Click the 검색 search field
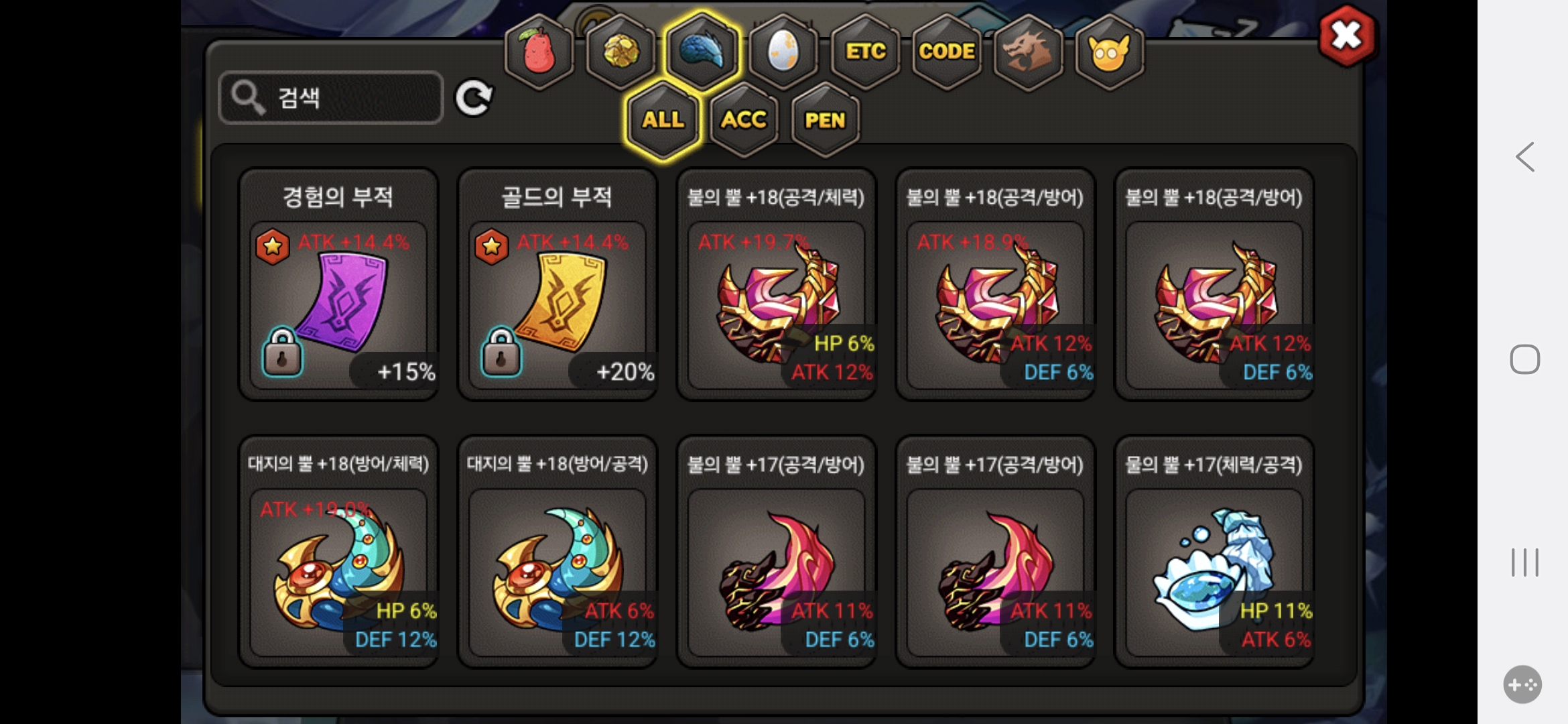 tap(331, 98)
